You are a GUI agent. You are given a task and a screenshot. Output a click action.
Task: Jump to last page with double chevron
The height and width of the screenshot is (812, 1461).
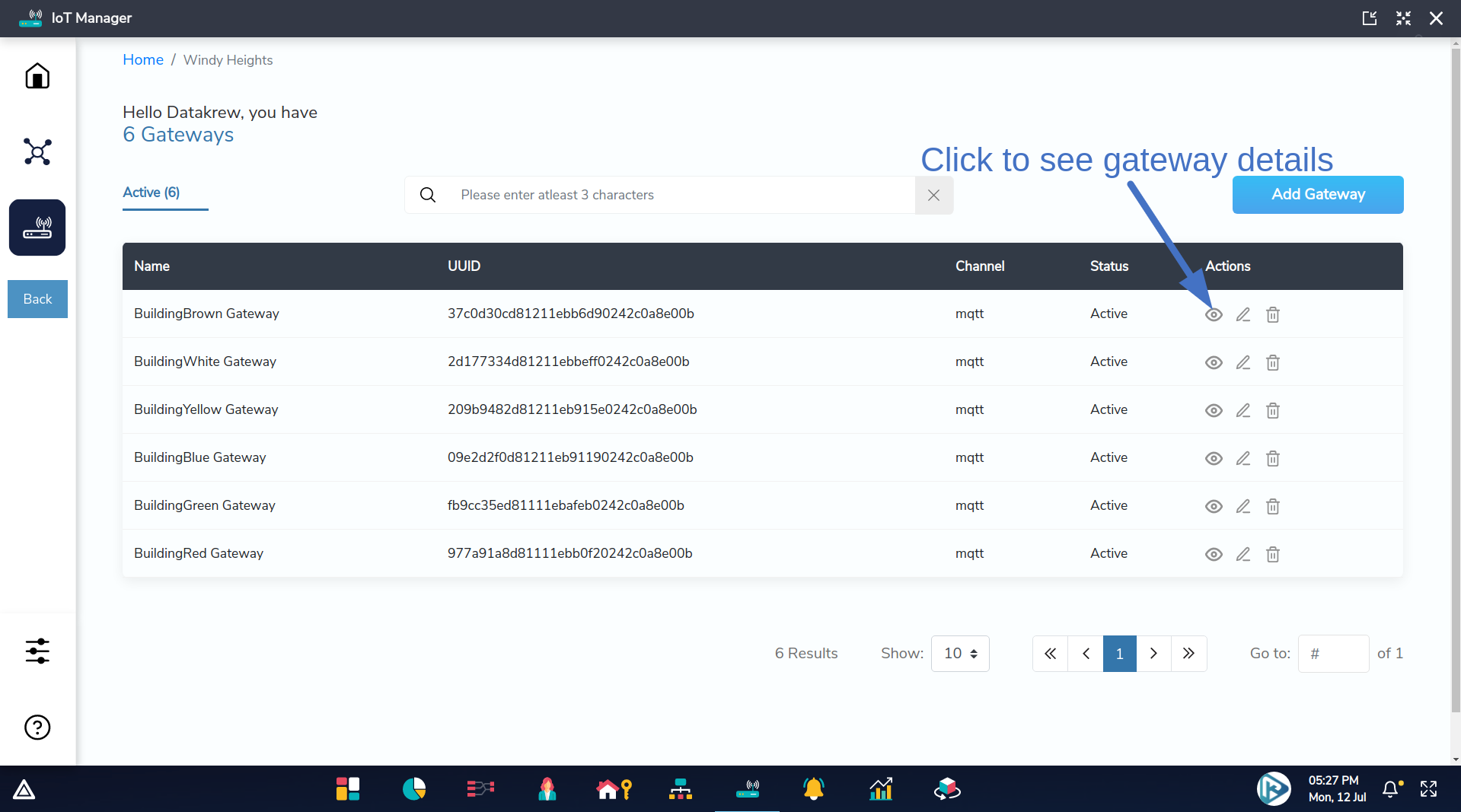[x=1188, y=654]
